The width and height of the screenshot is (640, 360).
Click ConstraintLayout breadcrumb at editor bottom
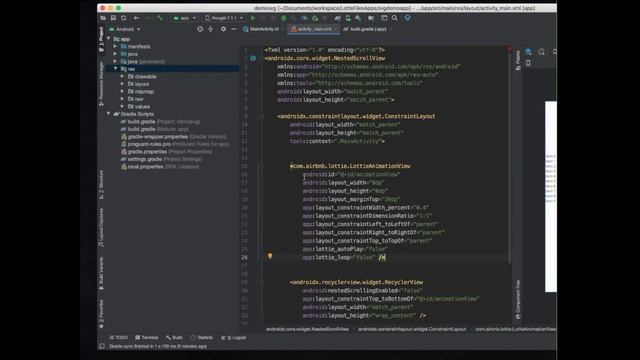point(412,329)
